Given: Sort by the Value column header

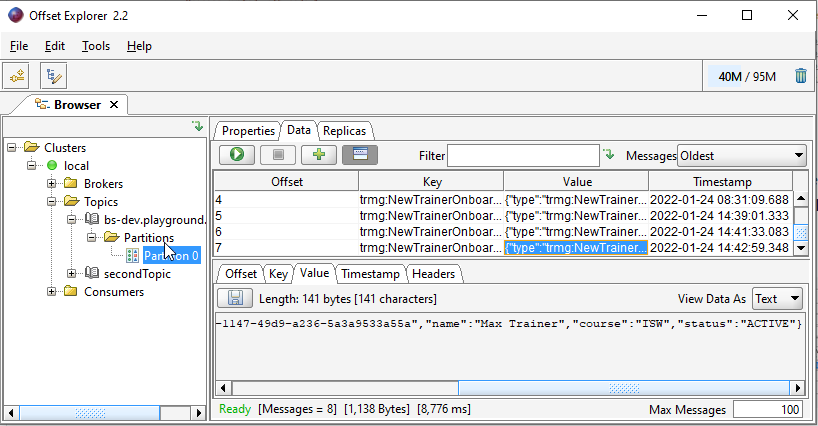Looking at the screenshot, I should tap(576, 181).
